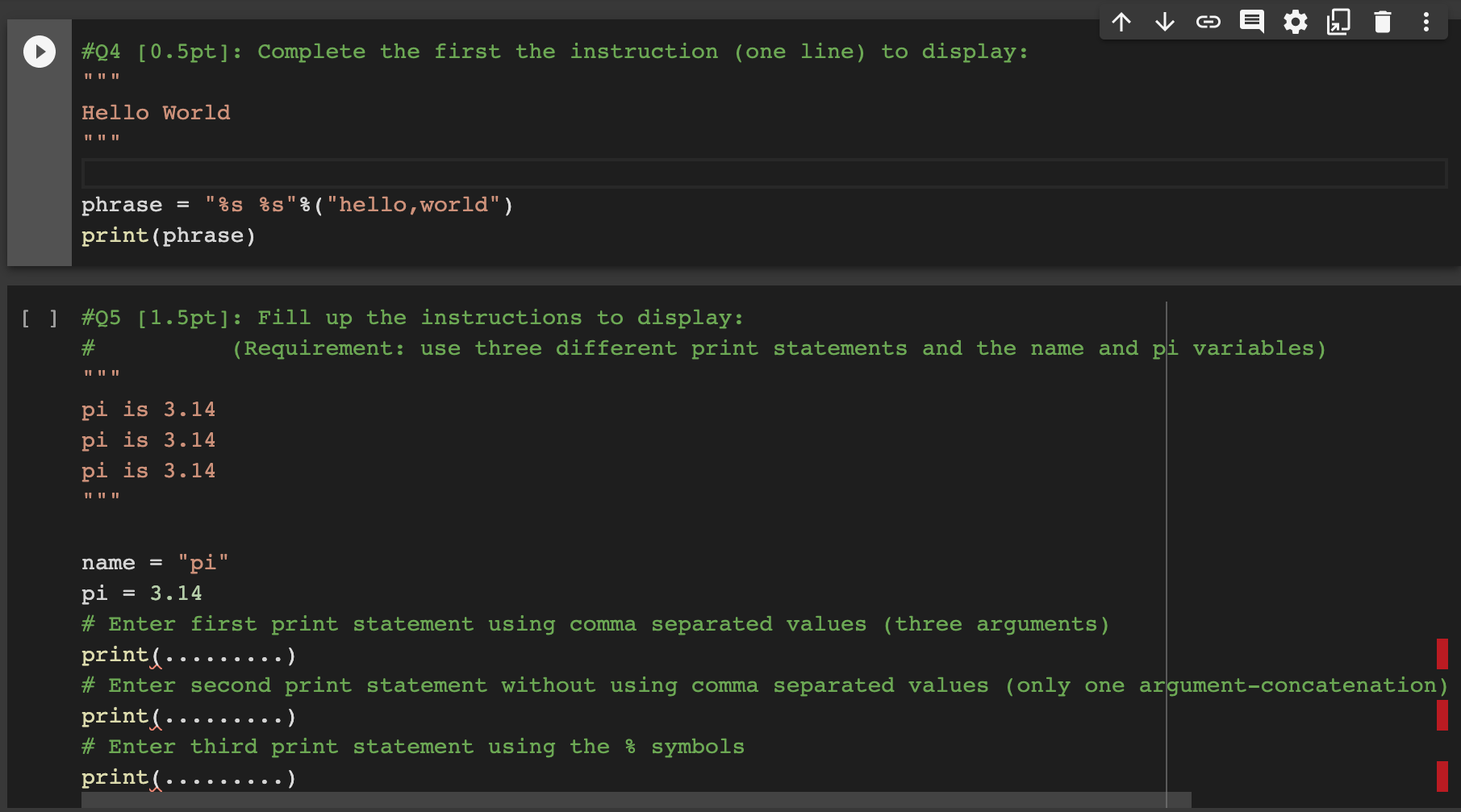
Task: Click the pi = 3.14 assignment line
Action: [142, 593]
